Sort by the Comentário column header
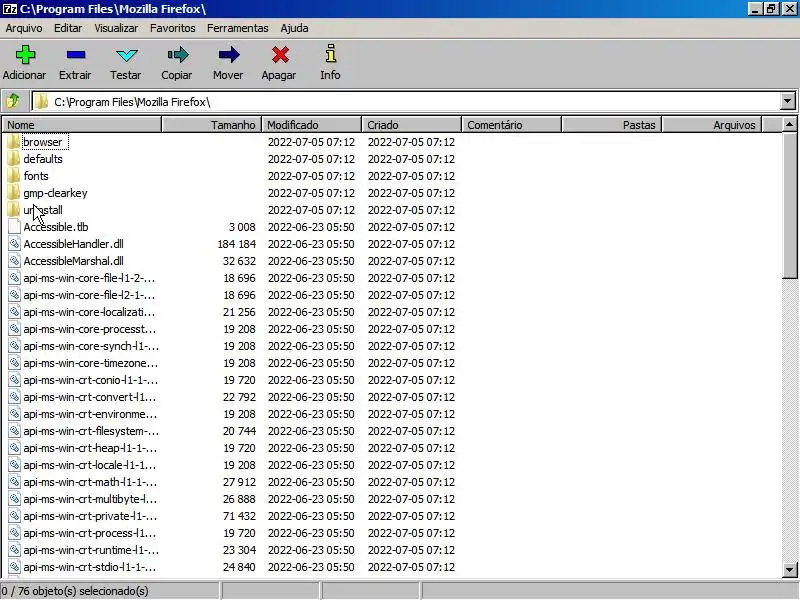Screen dimensions: 800x600 point(511,124)
